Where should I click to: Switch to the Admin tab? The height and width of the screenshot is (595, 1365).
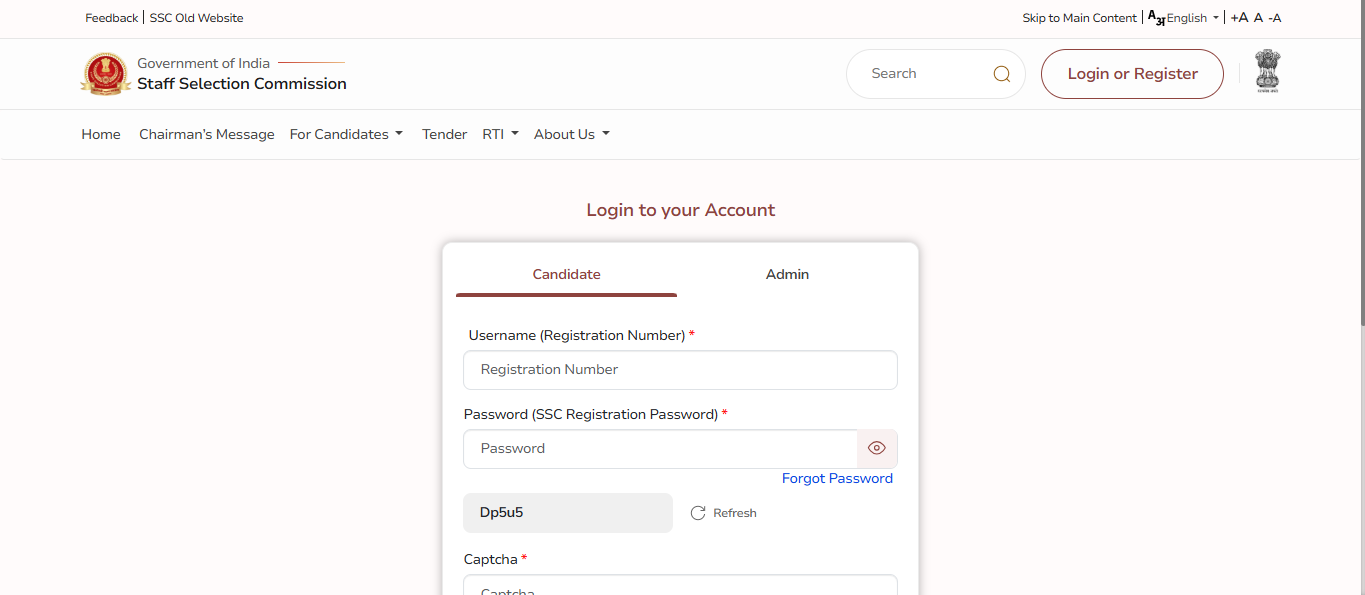coord(787,274)
